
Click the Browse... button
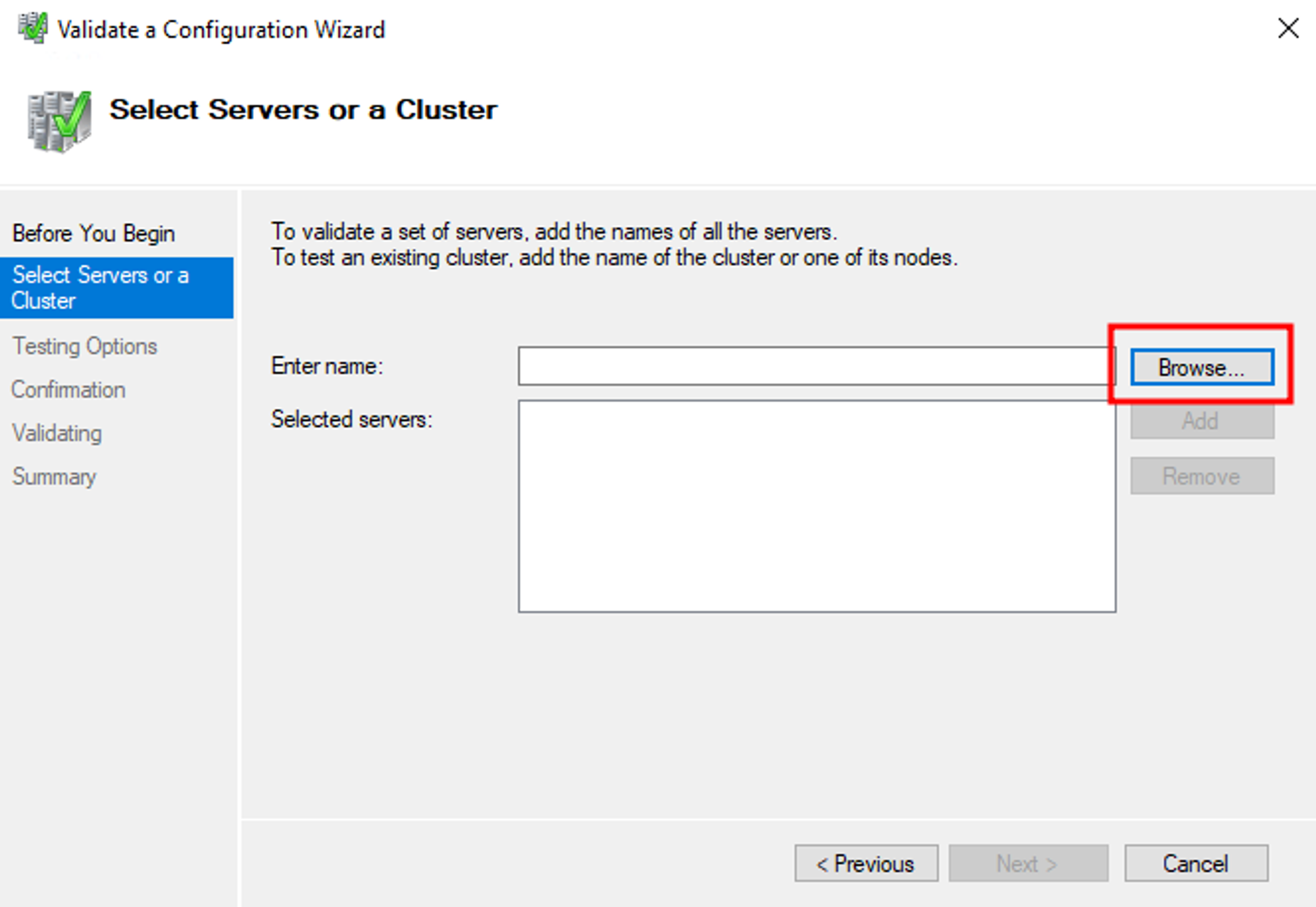[1202, 367]
